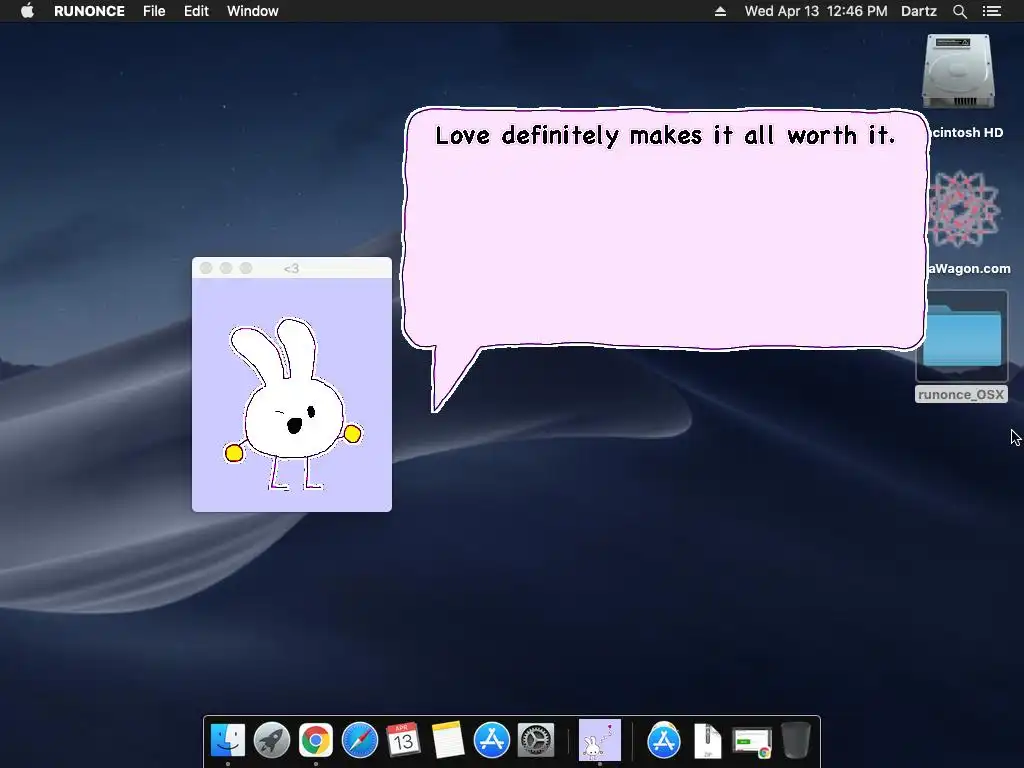Close the <3 window
The image size is (1024, 768).
206,268
